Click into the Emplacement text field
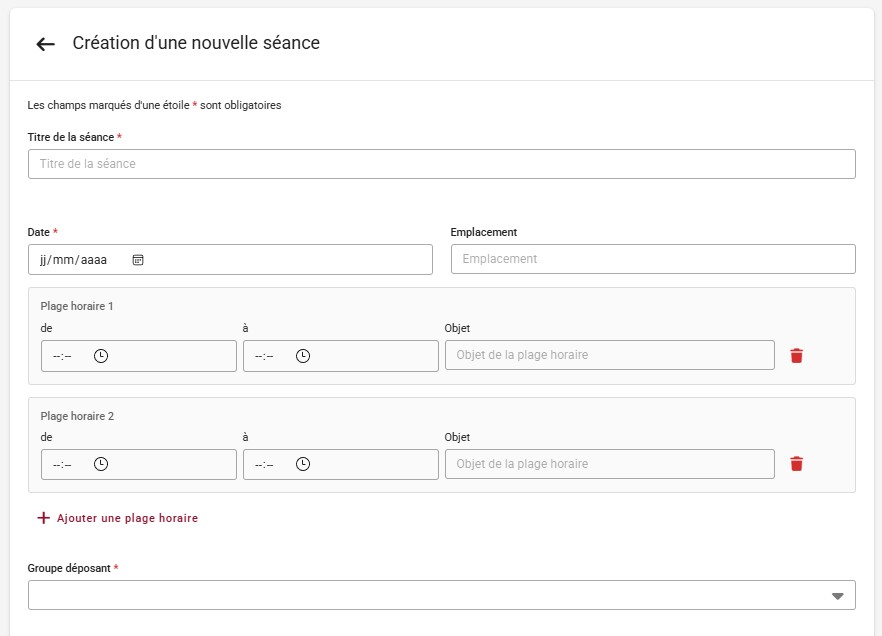This screenshot has width=882, height=636. [x=653, y=259]
